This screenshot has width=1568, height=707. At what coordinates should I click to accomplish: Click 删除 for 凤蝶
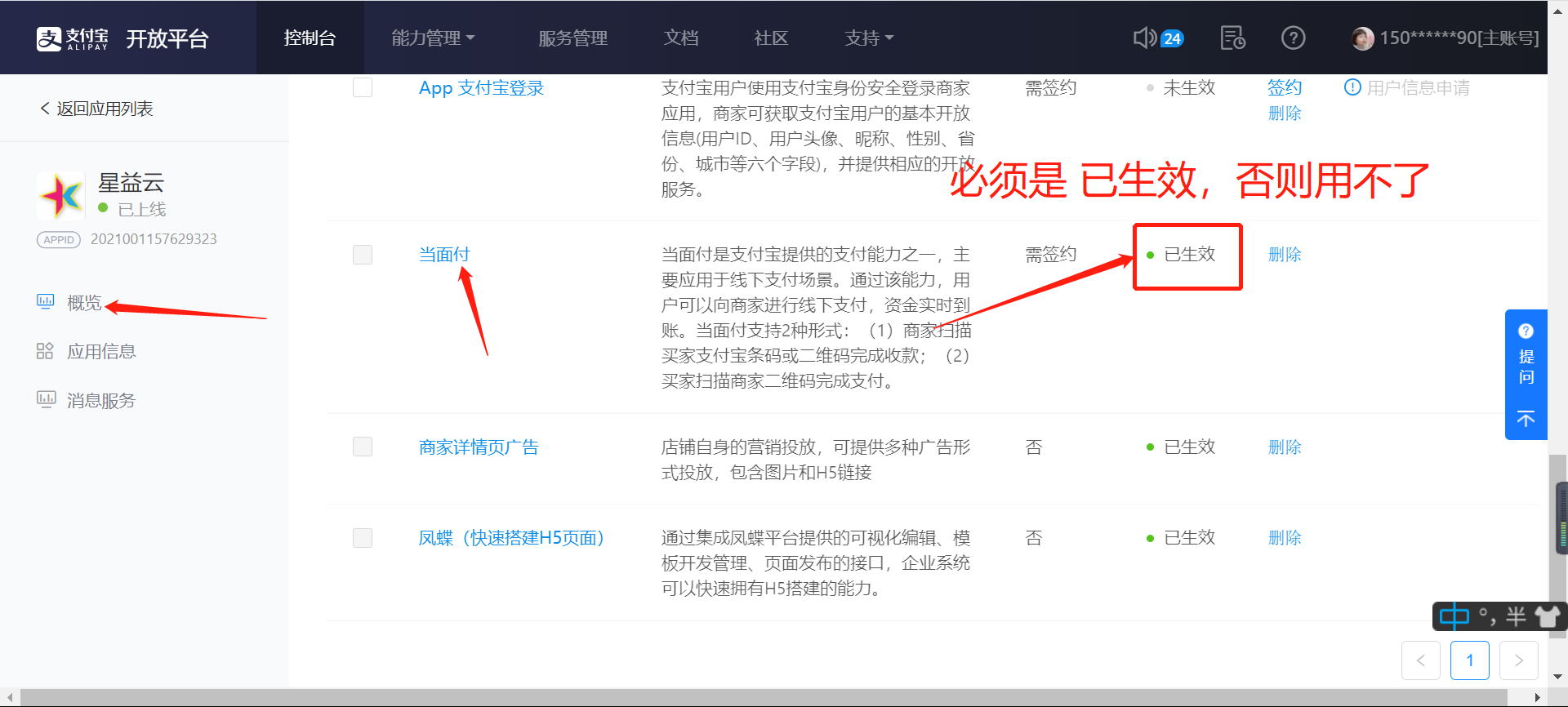pos(1285,538)
